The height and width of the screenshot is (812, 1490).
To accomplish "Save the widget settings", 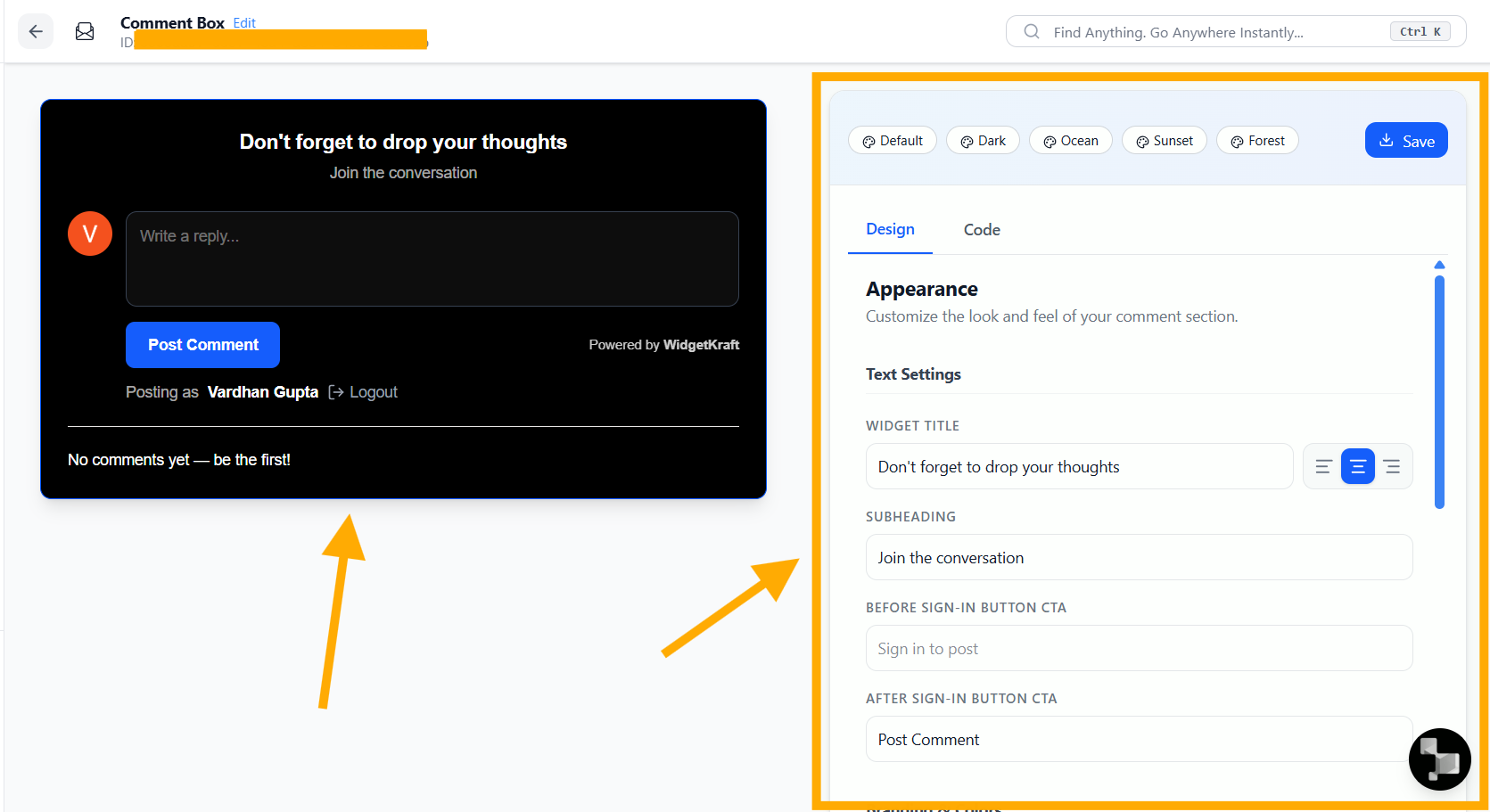I will coord(1405,141).
